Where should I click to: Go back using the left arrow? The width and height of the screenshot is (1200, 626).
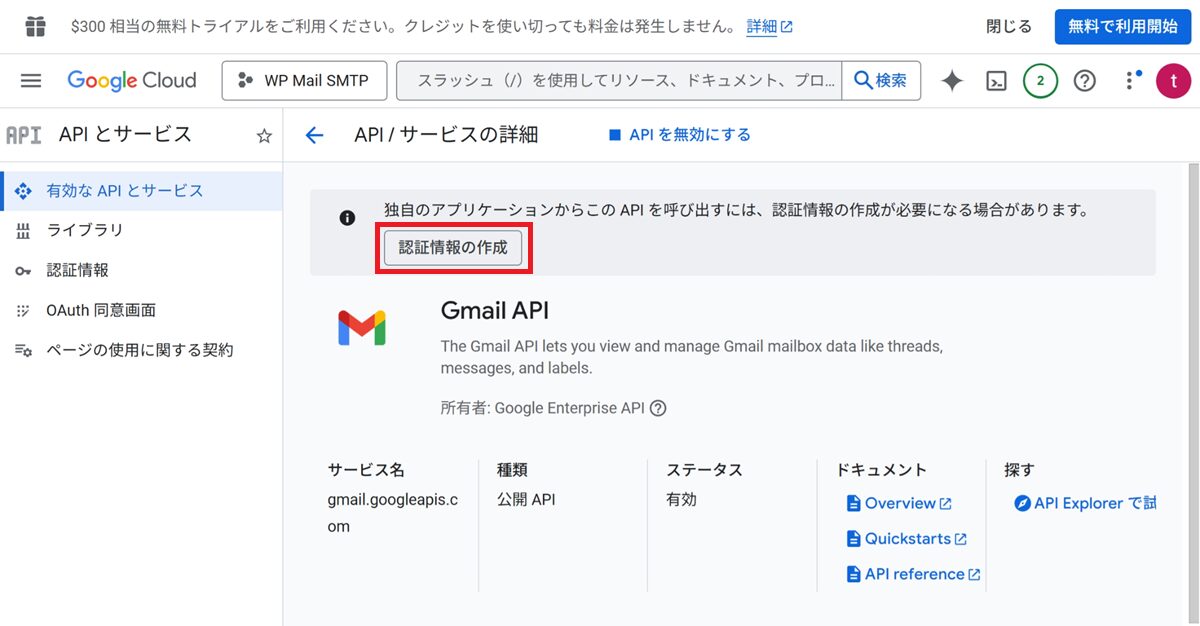point(315,135)
